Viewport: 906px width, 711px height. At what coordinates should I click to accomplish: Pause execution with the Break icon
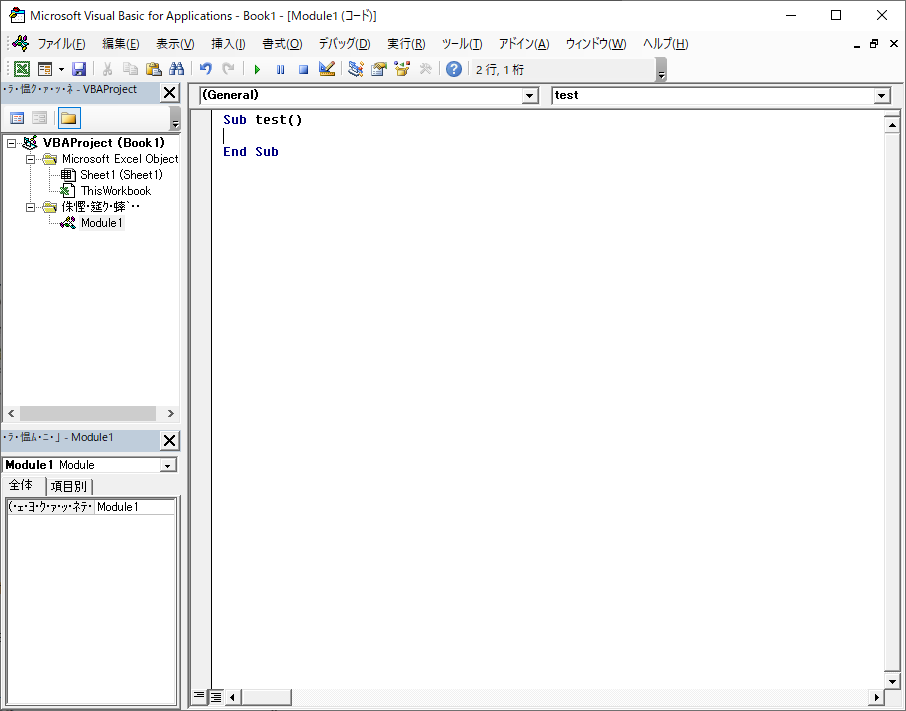[279, 68]
